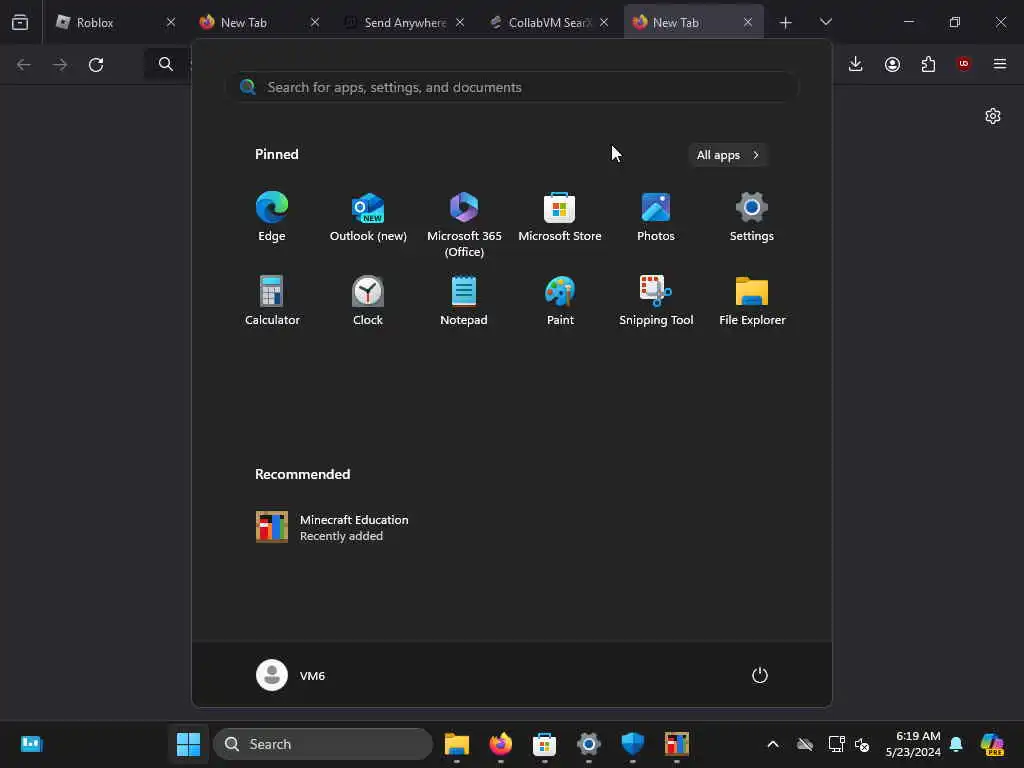Open a new Firefox tab with plus
1024x768 pixels.
click(x=785, y=22)
